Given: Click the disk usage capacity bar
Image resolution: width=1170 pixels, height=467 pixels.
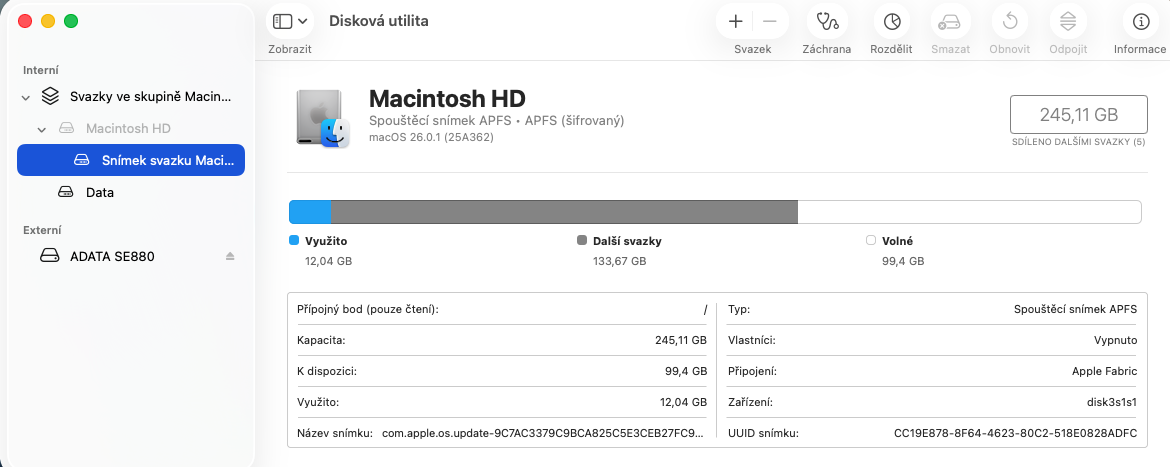Looking at the screenshot, I should point(714,212).
